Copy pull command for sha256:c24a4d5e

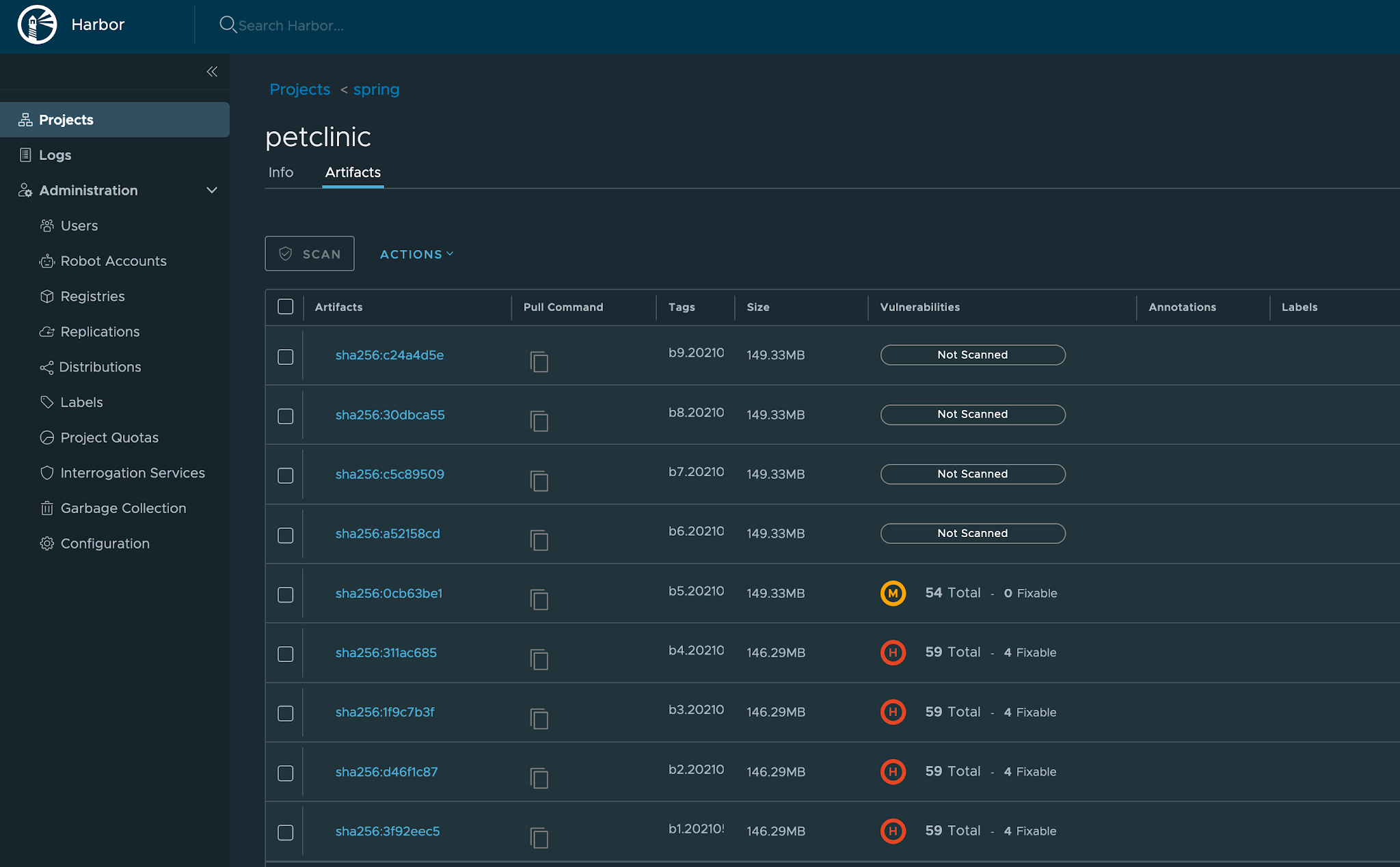point(539,361)
